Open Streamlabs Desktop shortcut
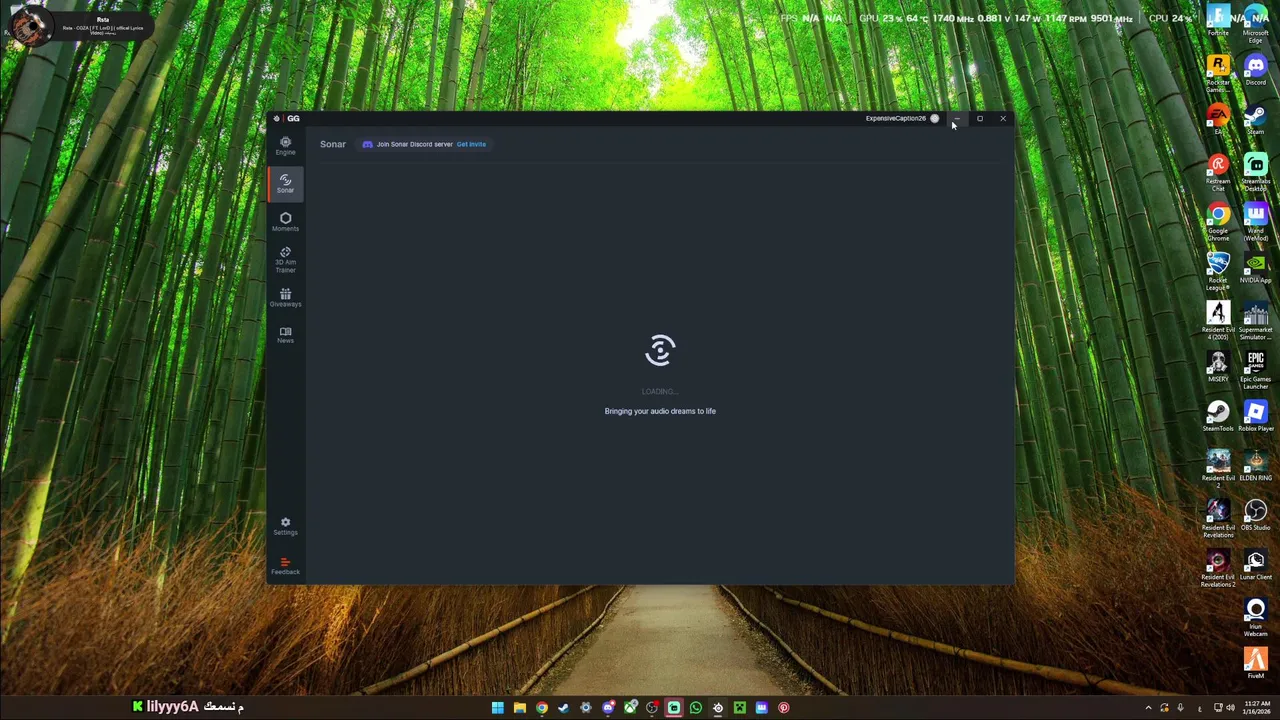Screen dimensions: 1280x720 tap(1255, 172)
